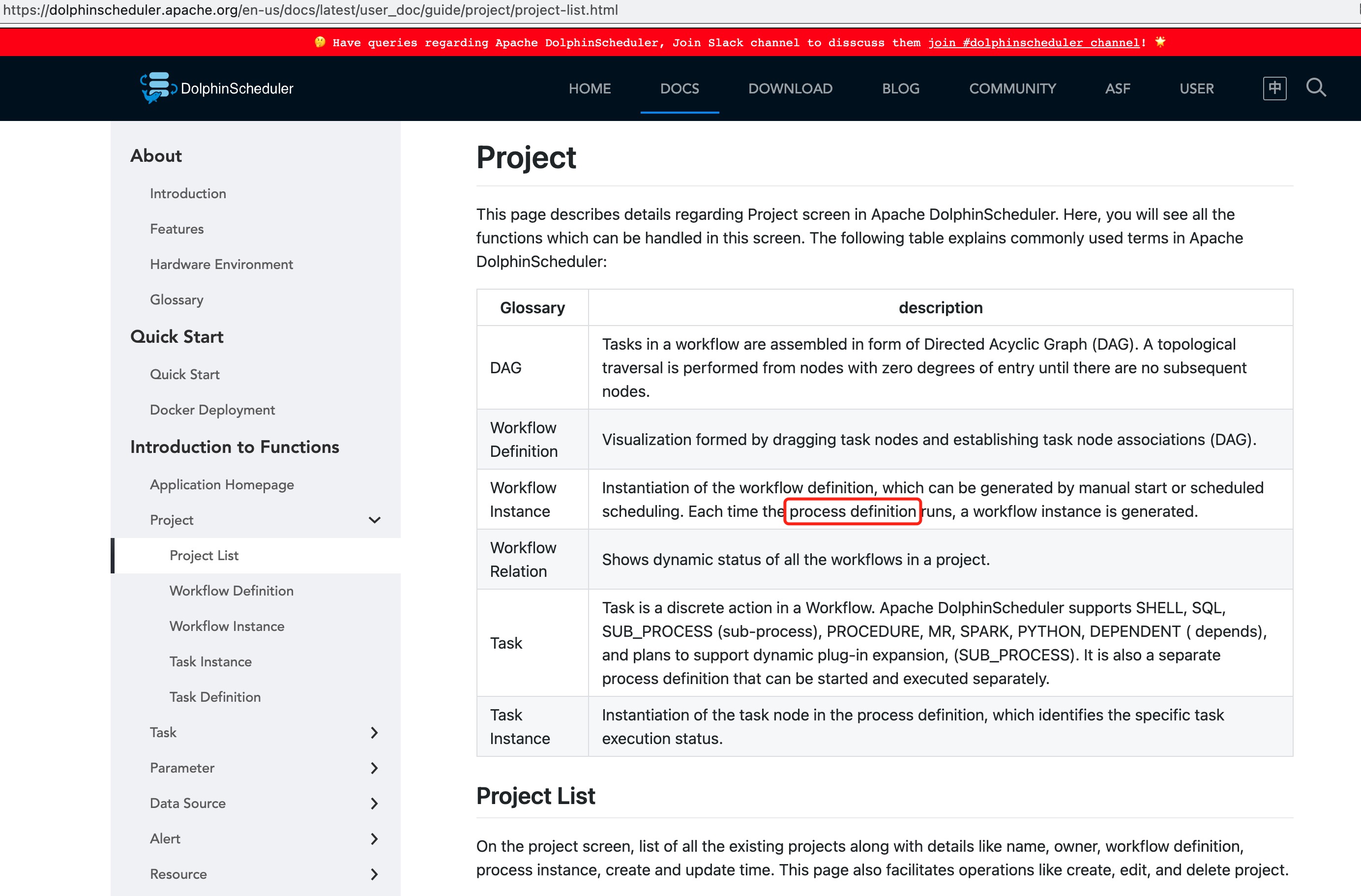Click the description table column header
Screen dimensions: 1361x896
point(941,308)
